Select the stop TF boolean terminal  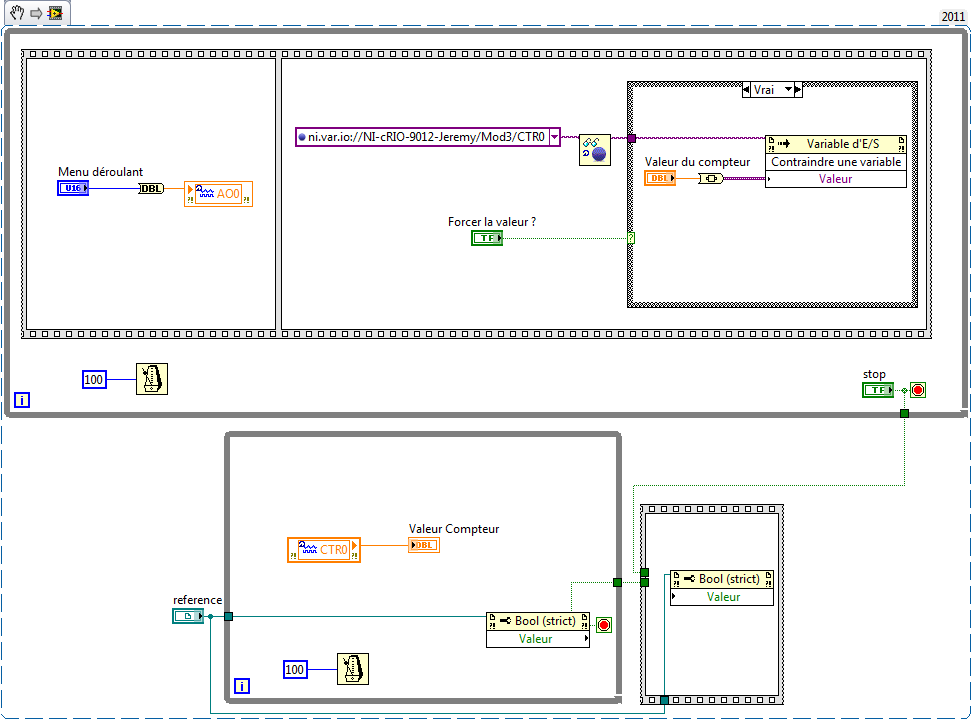(878, 390)
